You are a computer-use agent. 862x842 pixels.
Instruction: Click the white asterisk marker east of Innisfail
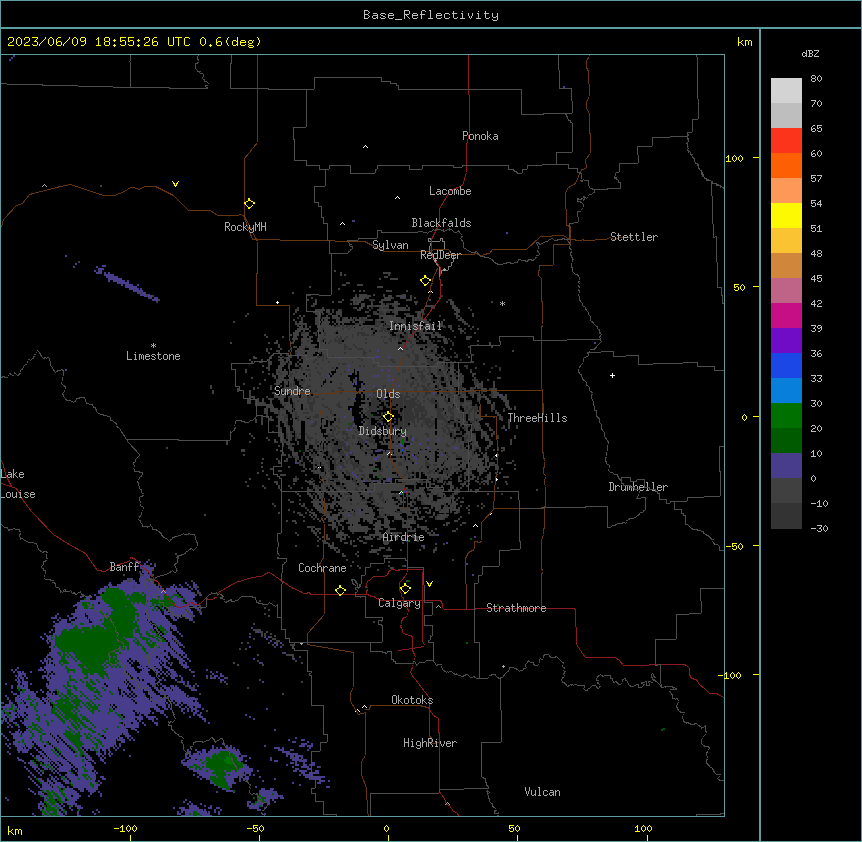click(x=502, y=303)
